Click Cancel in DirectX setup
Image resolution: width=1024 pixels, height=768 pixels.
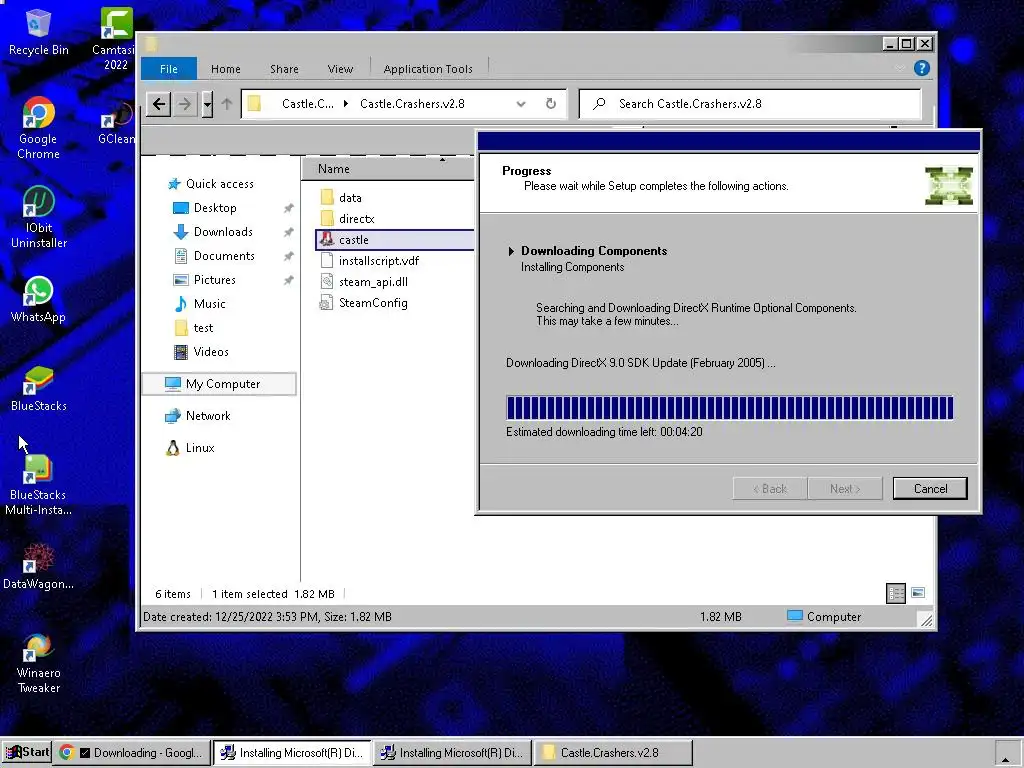tap(930, 488)
